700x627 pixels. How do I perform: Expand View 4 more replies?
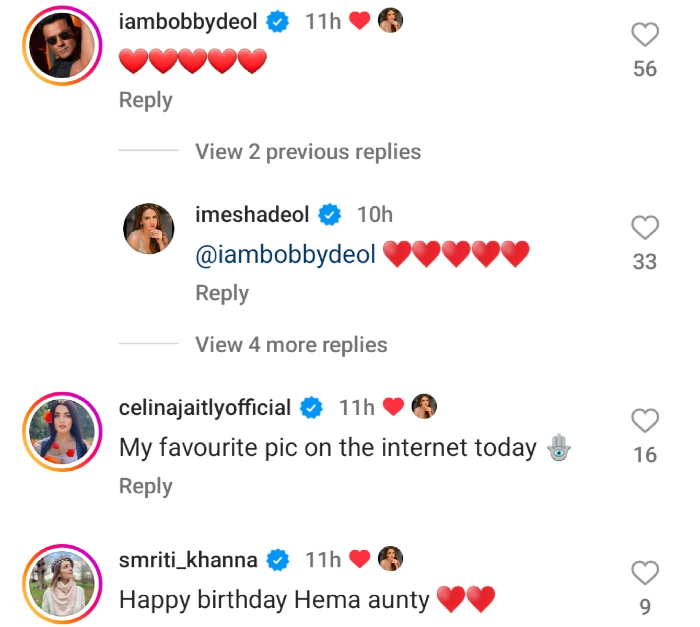[x=291, y=345]
